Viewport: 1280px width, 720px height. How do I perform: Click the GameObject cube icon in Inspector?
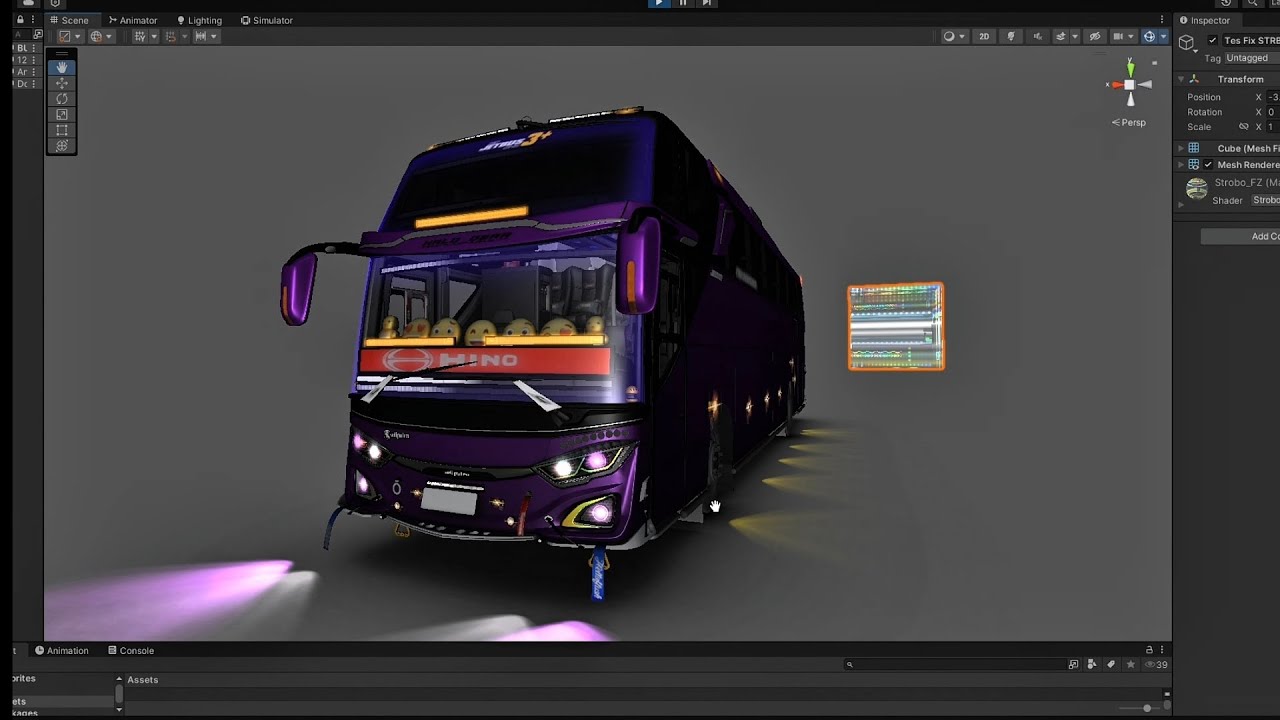[x=1187, y=43]
